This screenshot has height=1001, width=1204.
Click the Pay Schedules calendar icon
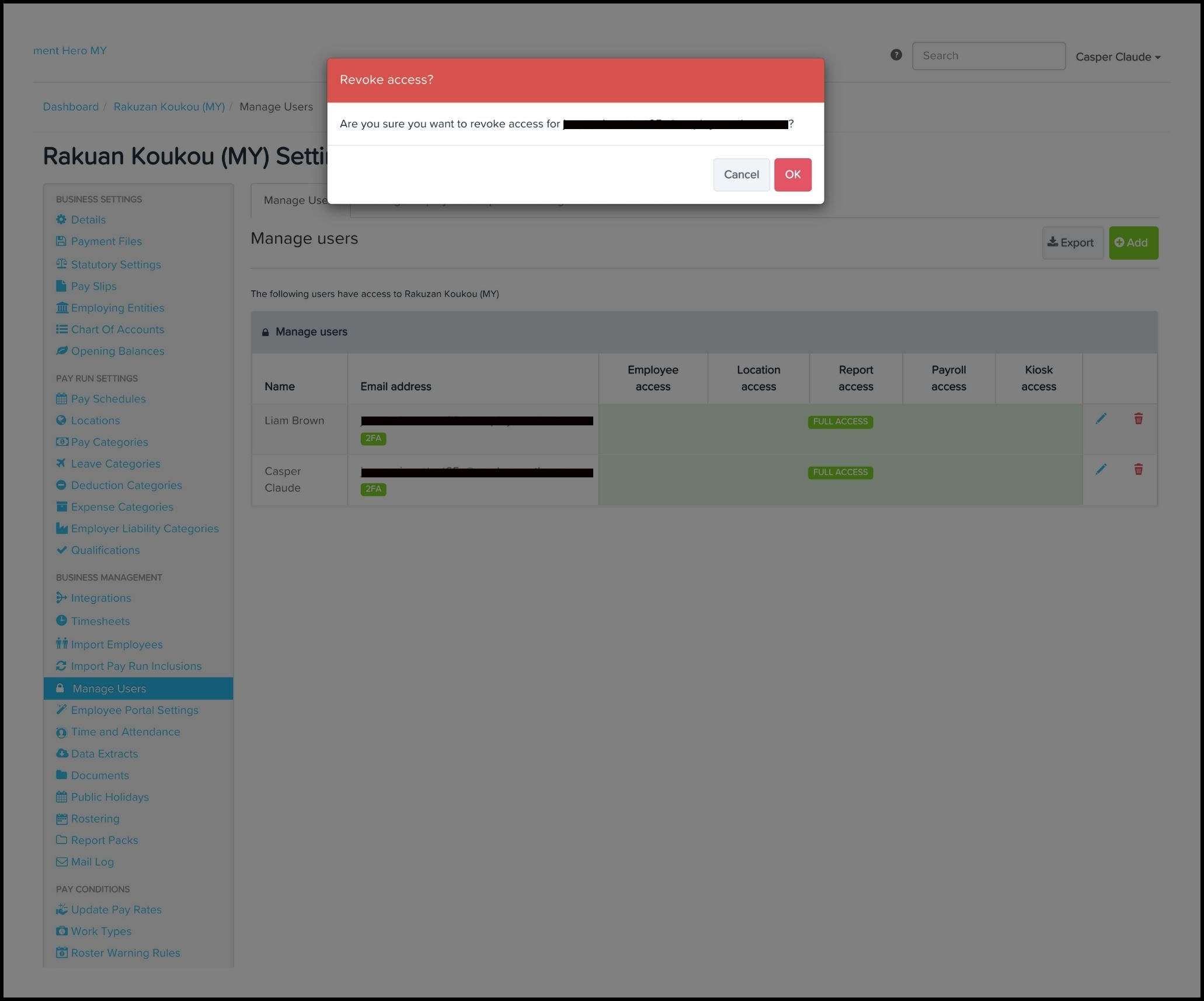click(61, 399)
